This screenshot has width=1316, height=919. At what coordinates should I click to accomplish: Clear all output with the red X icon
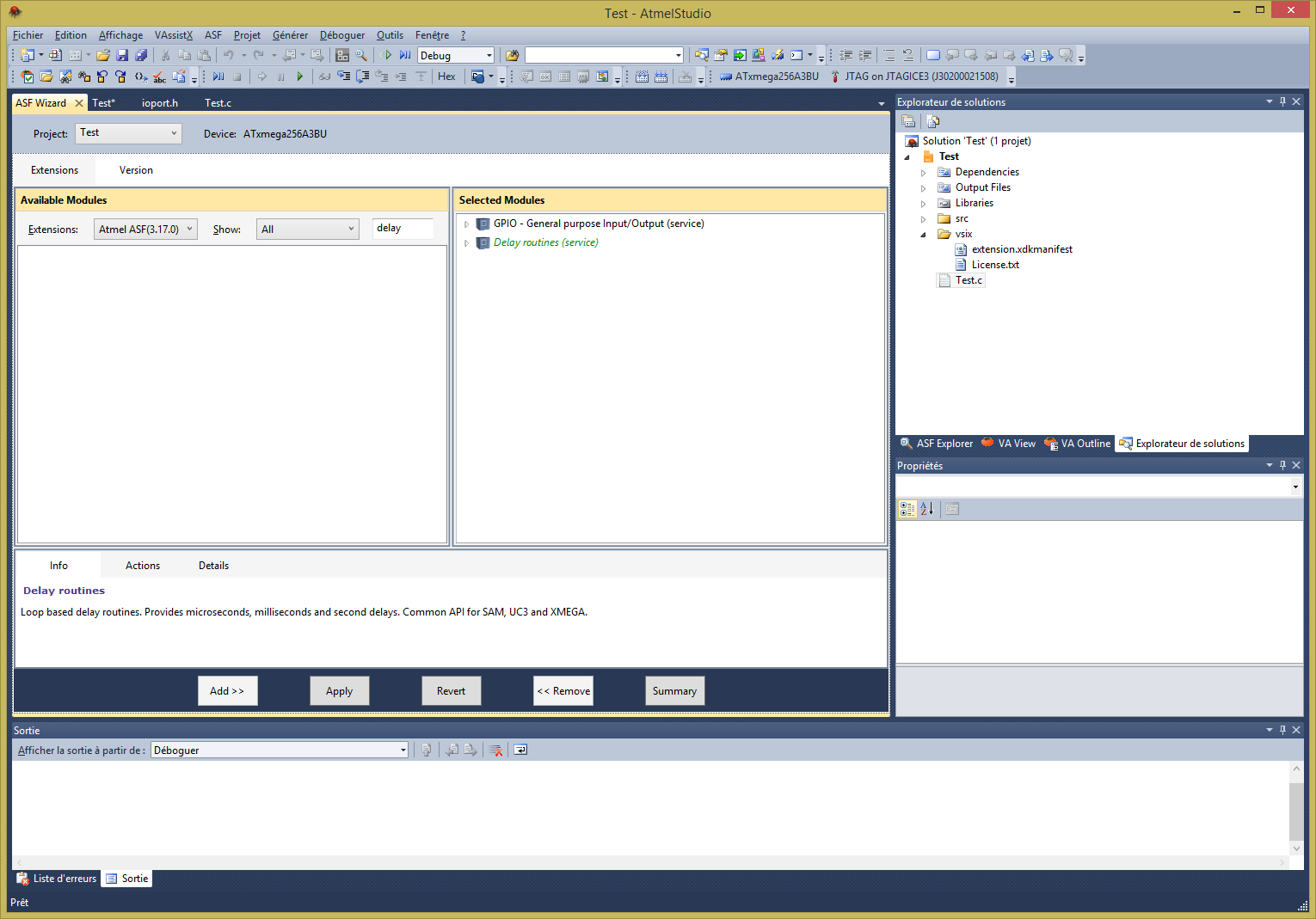pyautogui.click(x=495, y=751)
